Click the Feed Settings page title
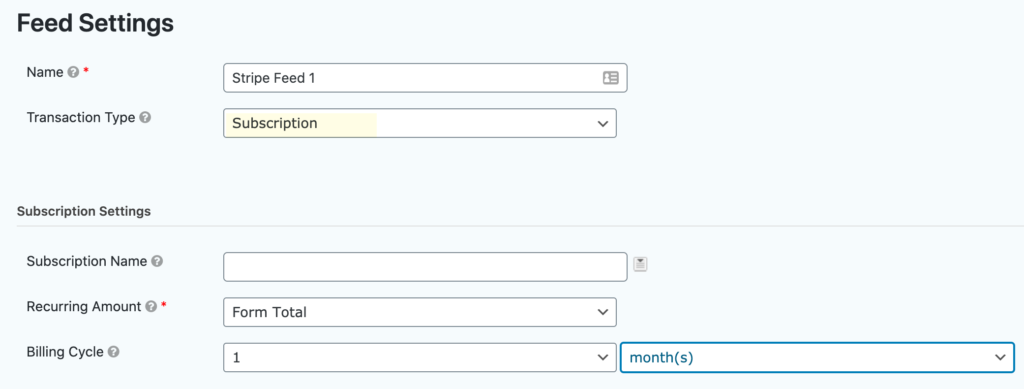Screen dimensions: 1024x389 tap(95, 23)
